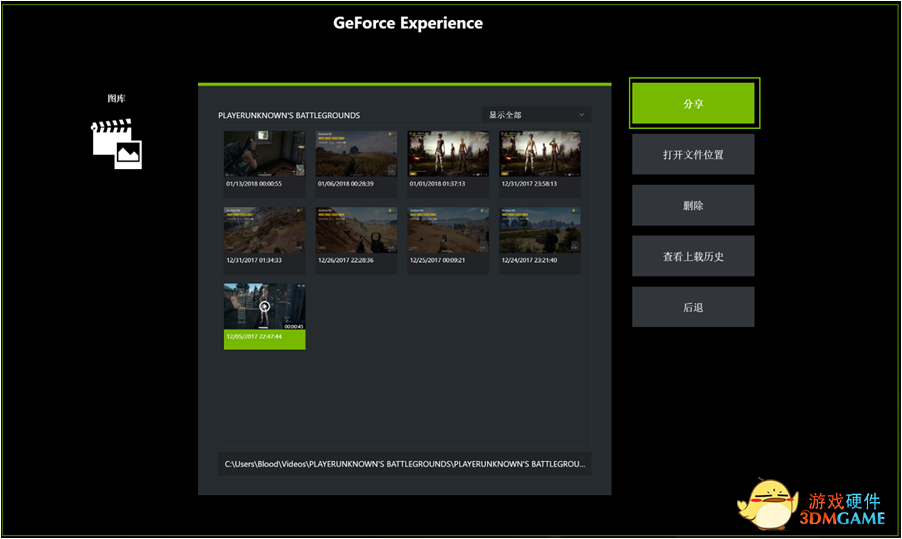Select the thumbnail dated 01/06/2018 00:28:39

tap(356, 154)
